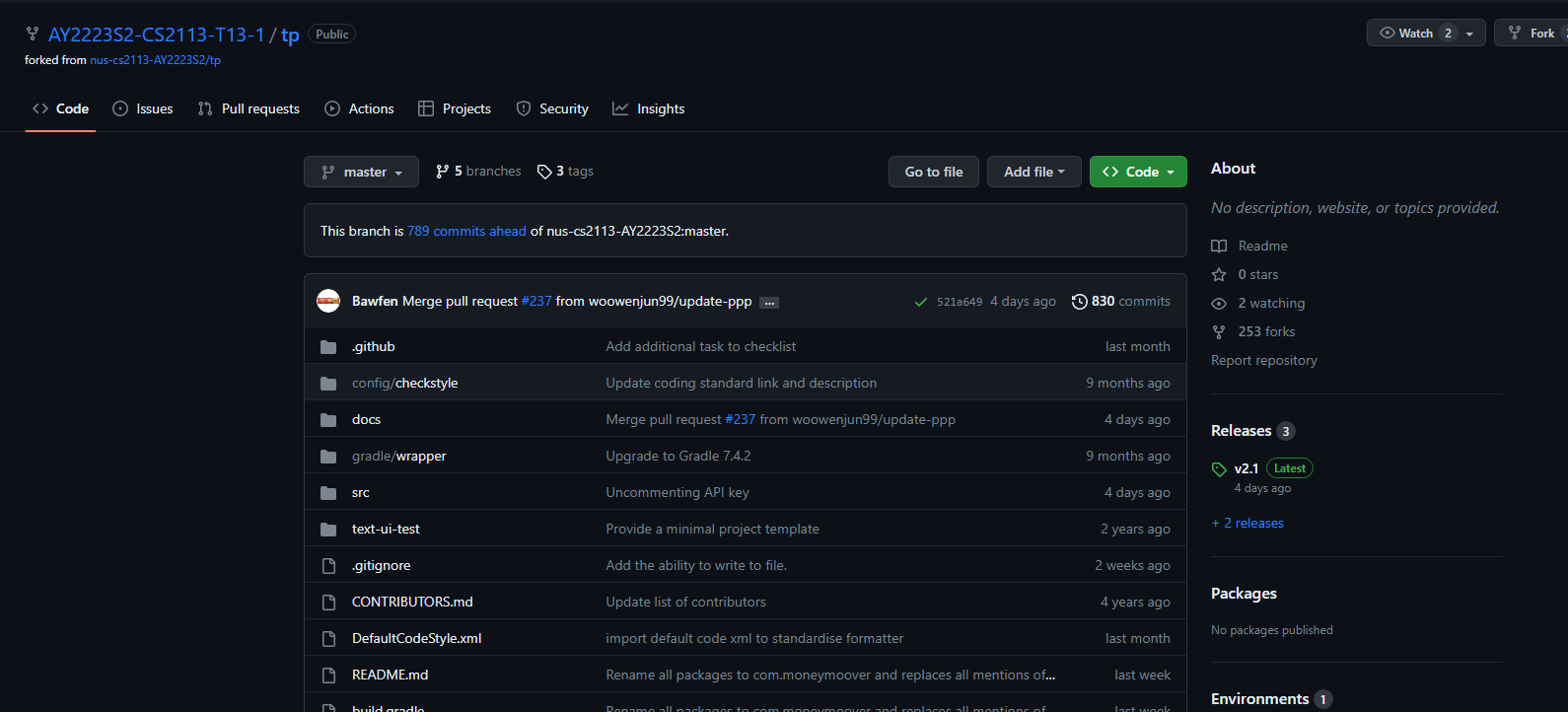Click the star icon beside 0 stars
The image size is (1568, 712).
pyautogui.click(x=1219, y=274)
